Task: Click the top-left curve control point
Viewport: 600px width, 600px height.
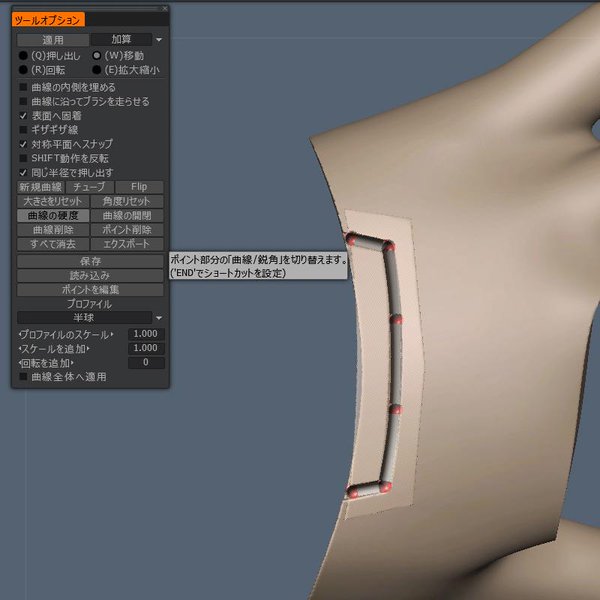Action: pyautogui.click(x=351, y=238)
